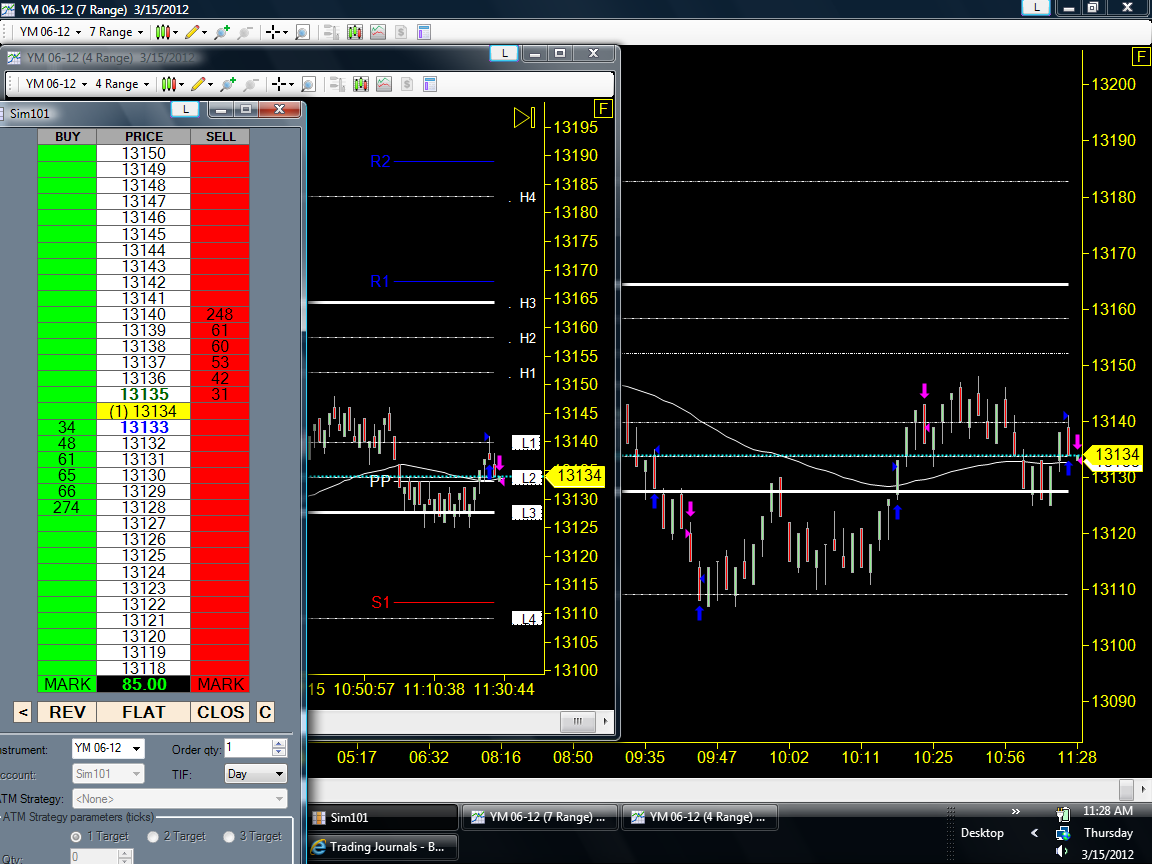1152x864 pixels.
Task: Open Trading Journals browser taskbar item
Action: (x=383, y=847)
